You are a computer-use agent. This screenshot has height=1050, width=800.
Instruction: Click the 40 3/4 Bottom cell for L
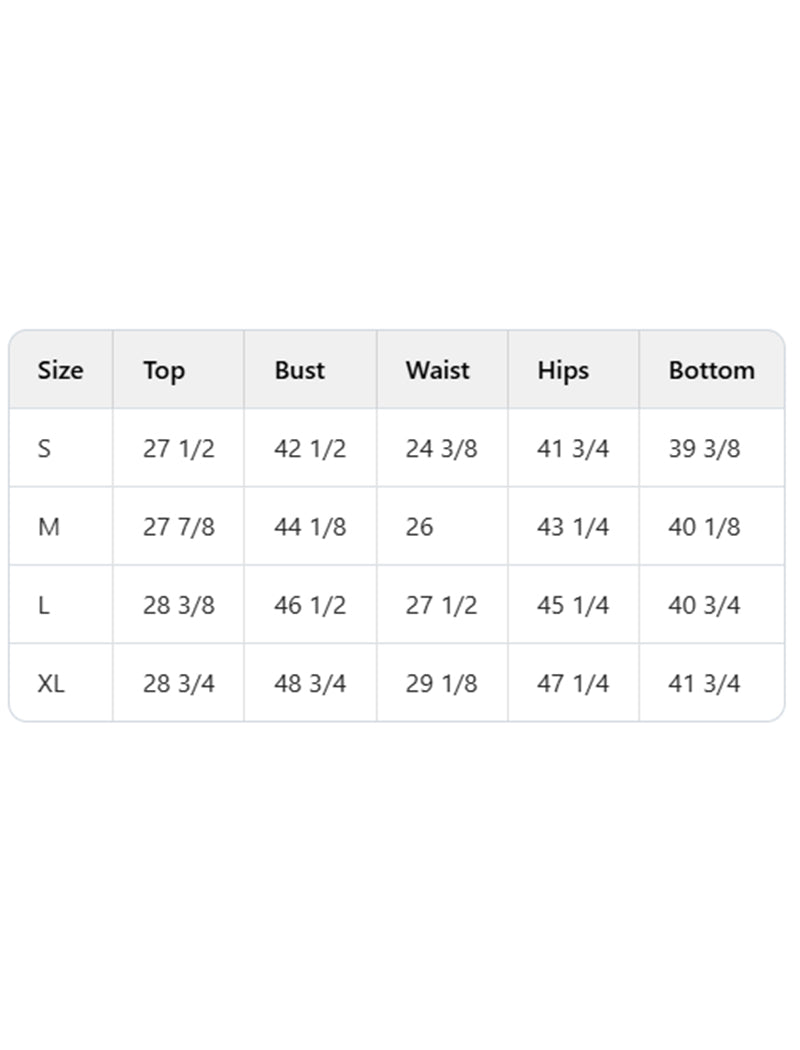(x=704, y=605)
